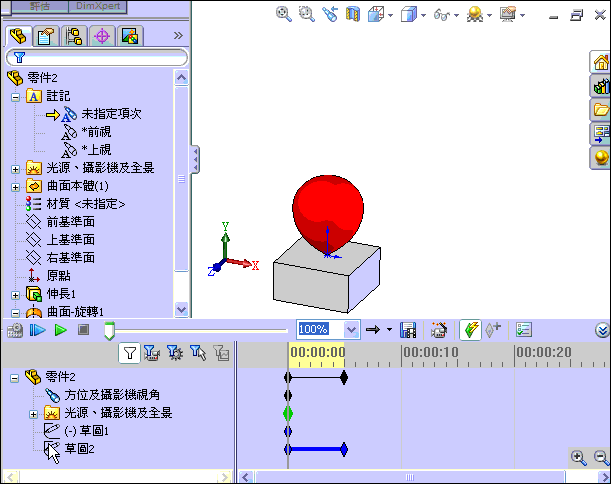The width and height of the screenshot is (611, 484).
Task: Click the Save Animation icon
Action: pyautogui.click(x=408, y=330)
